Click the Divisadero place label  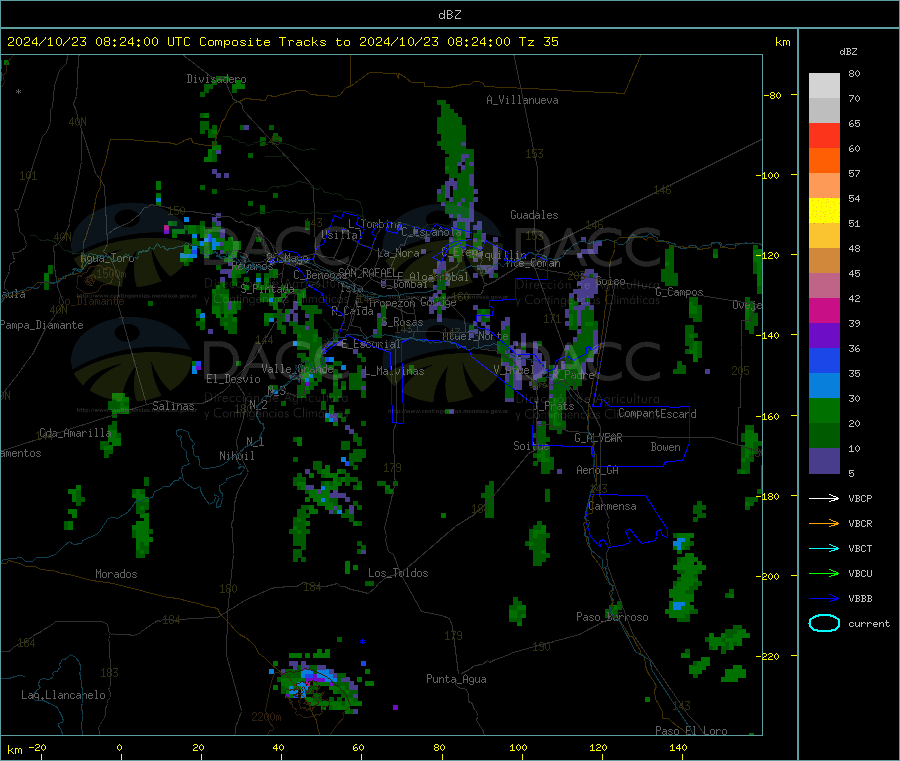point(216,79)
